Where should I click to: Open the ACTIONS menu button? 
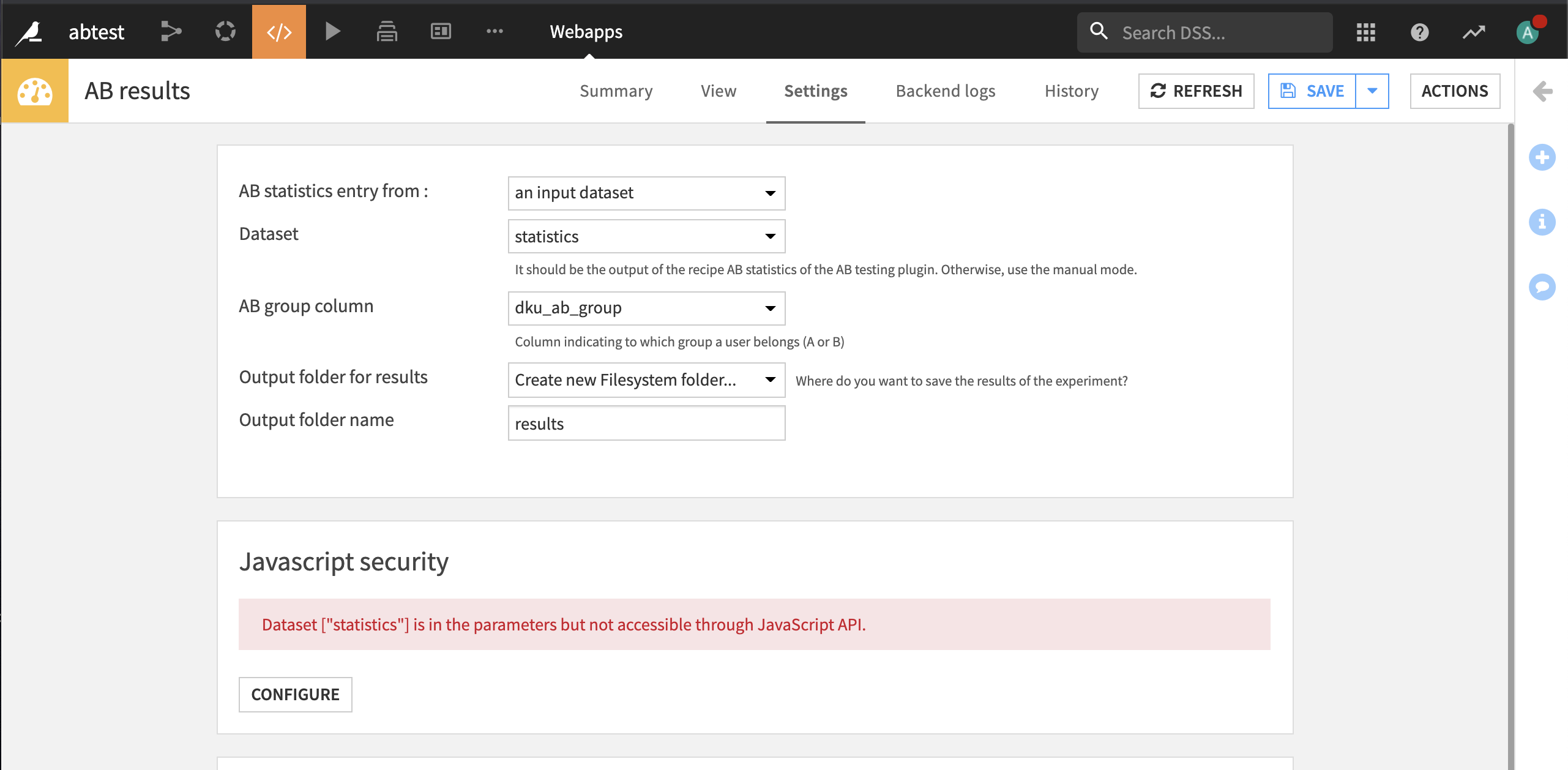[x=1455, y=91]
